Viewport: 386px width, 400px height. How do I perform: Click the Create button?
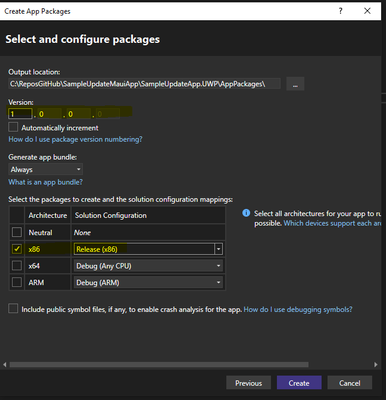(299, 383)
